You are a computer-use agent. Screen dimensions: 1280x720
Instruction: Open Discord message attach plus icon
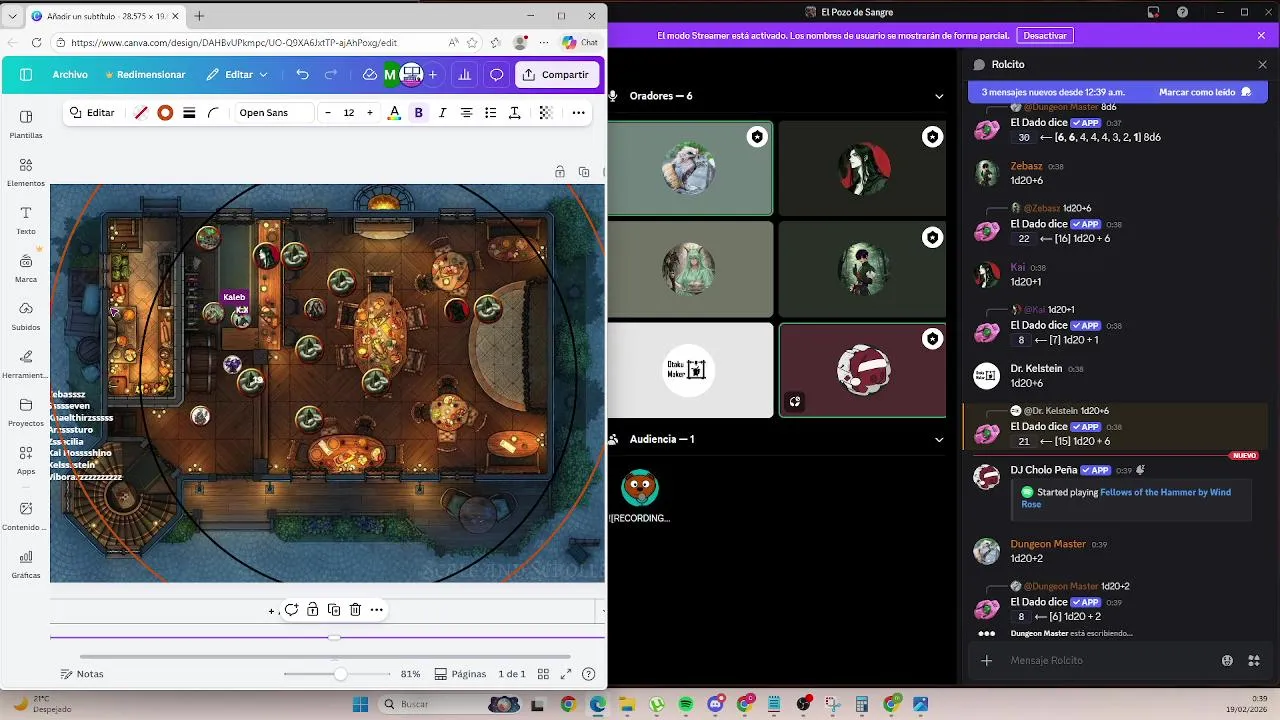[x=987, y=660]
